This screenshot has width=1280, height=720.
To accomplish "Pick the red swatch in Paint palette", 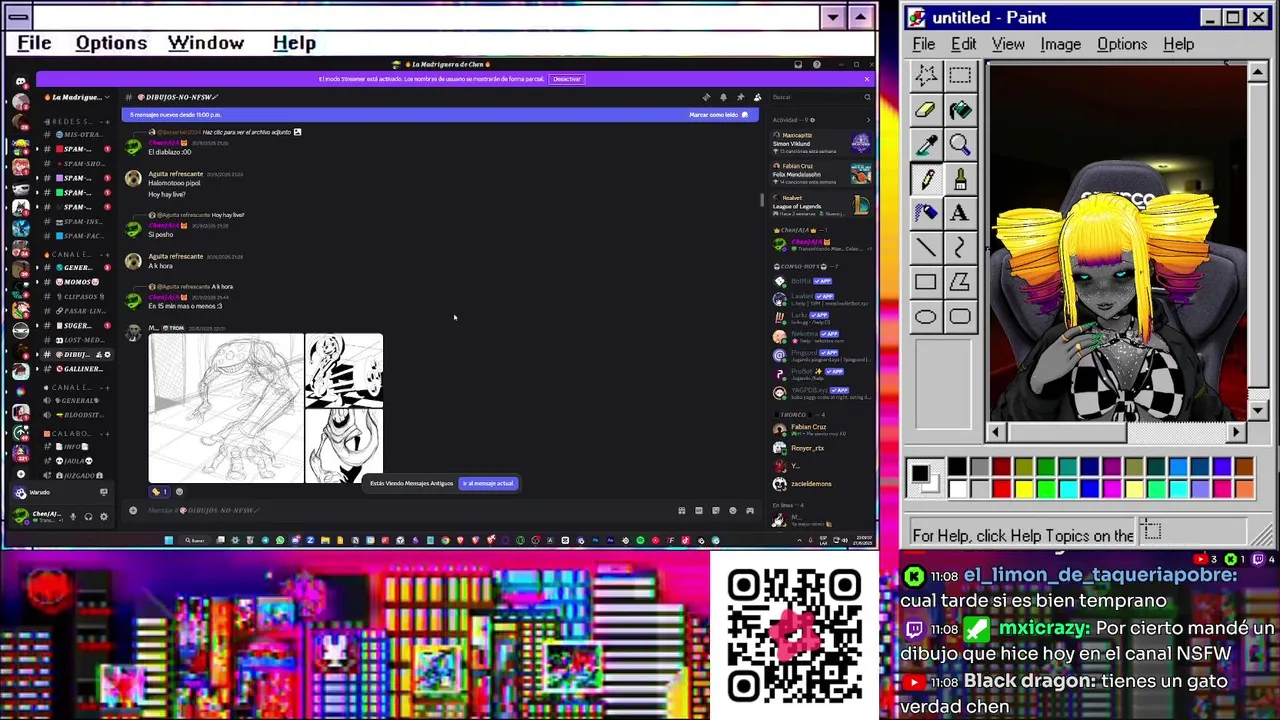I will (1001, 489).
